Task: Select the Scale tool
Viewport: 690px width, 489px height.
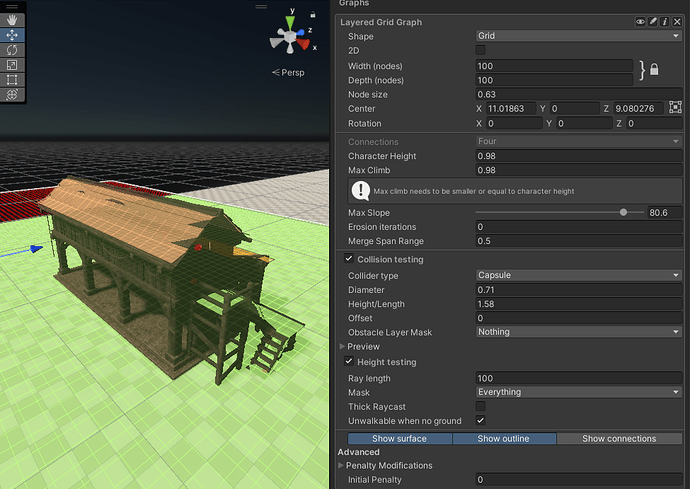Action: point(12,65)
